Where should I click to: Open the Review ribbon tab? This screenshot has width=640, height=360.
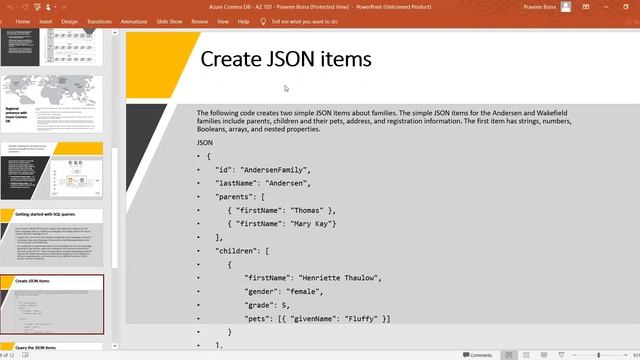[x=200, y=22]
